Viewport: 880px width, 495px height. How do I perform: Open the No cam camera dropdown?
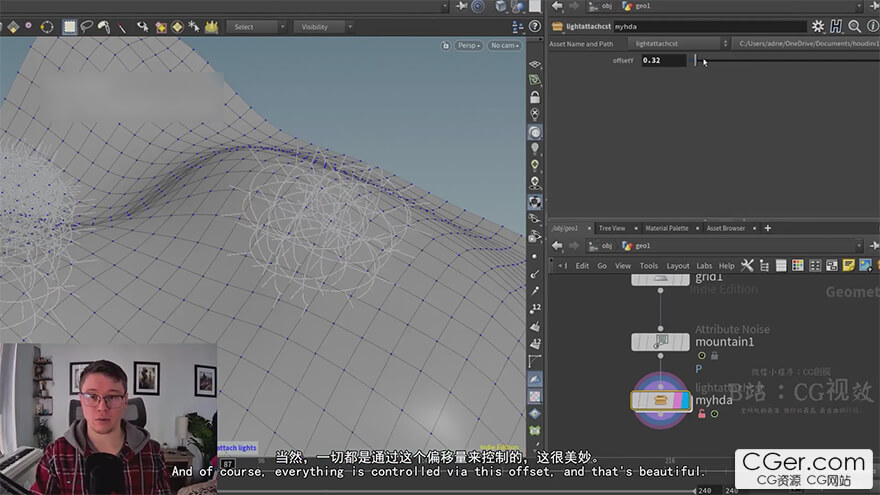tap(505, 45)
